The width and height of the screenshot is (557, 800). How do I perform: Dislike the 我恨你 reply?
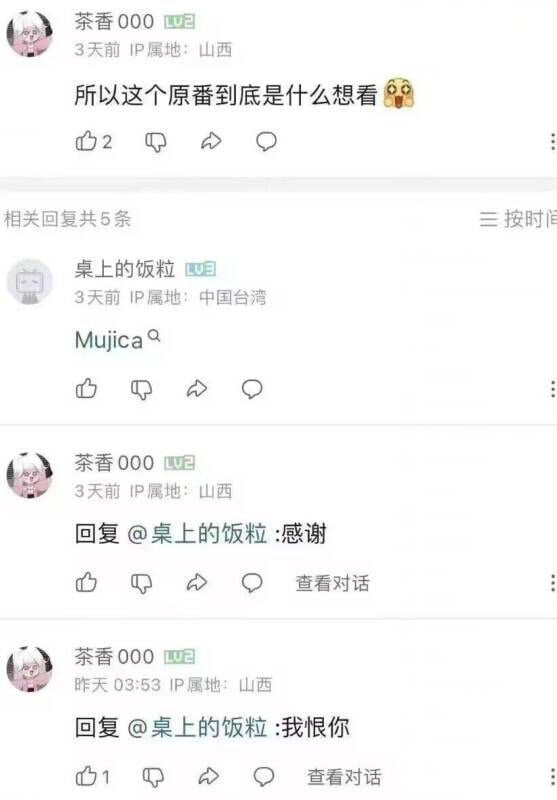click(153, 777)
